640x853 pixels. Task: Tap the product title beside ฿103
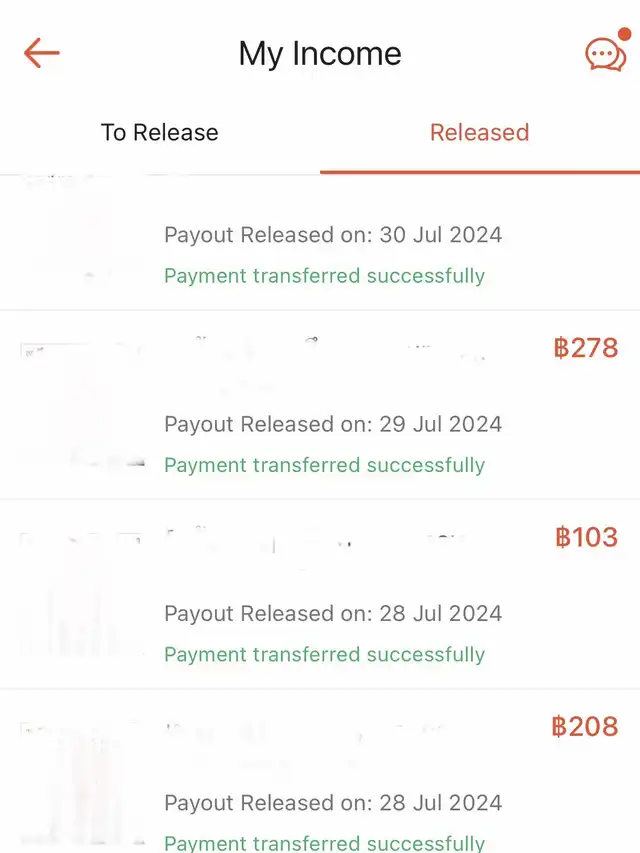tap(320, 543)
